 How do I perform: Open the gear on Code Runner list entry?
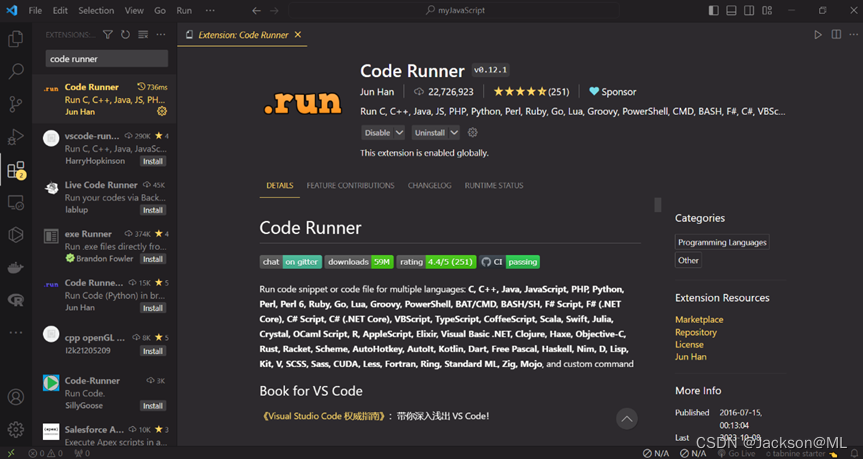point(162,111)
